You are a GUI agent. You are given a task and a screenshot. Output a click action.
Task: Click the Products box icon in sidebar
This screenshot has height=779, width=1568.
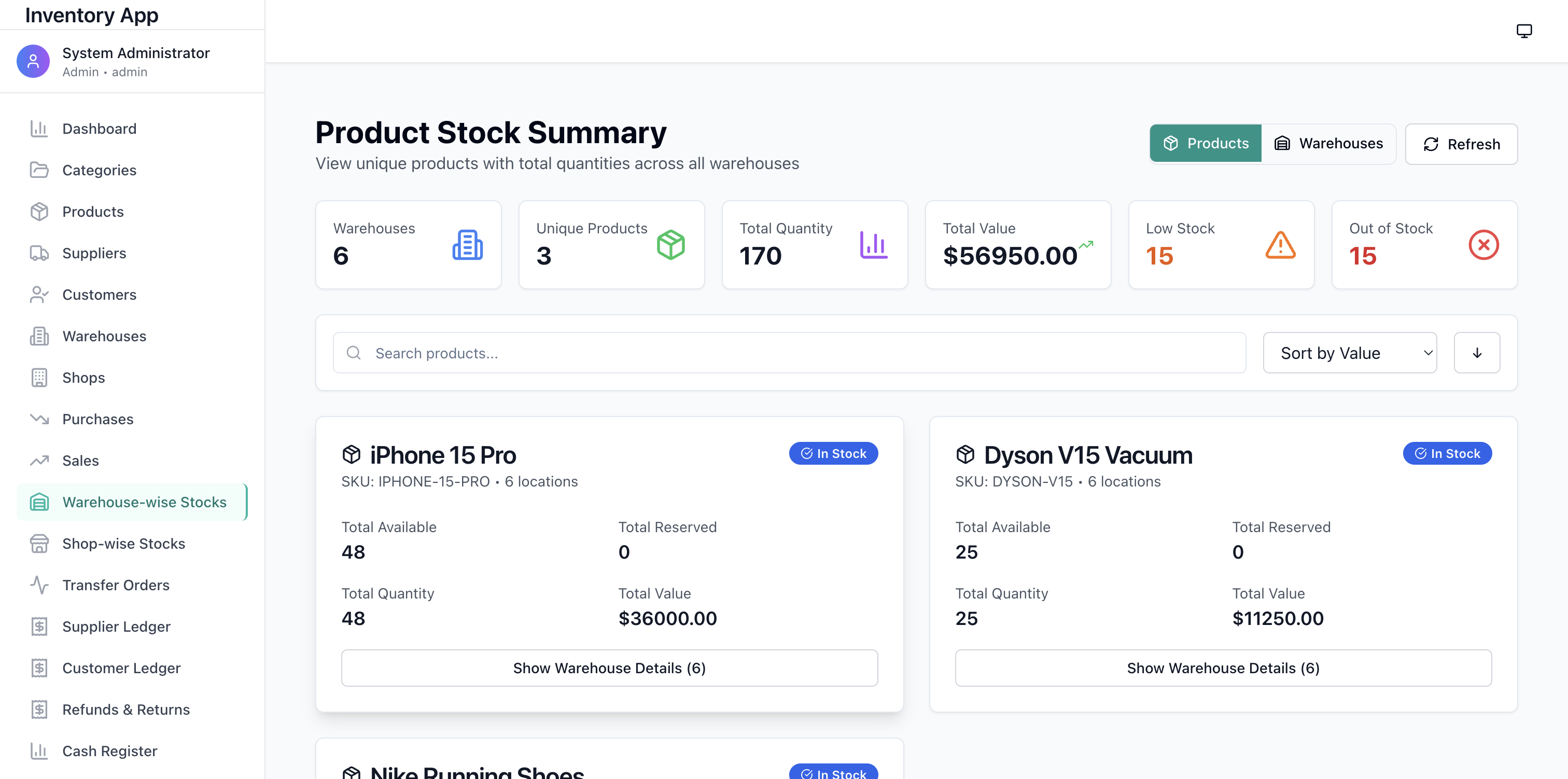[x=39, y=212]
